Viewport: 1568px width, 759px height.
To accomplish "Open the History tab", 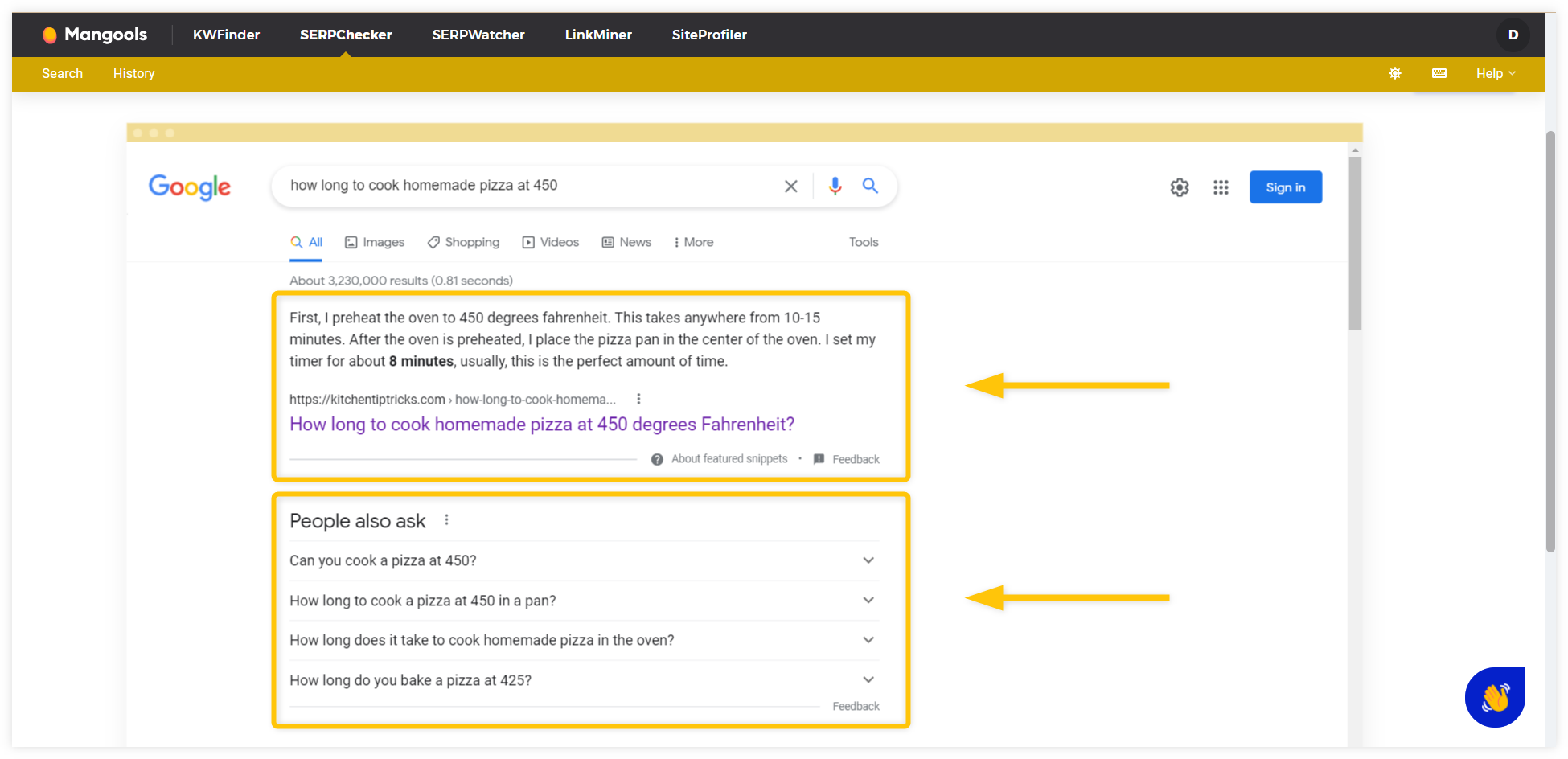I will 133,73.
